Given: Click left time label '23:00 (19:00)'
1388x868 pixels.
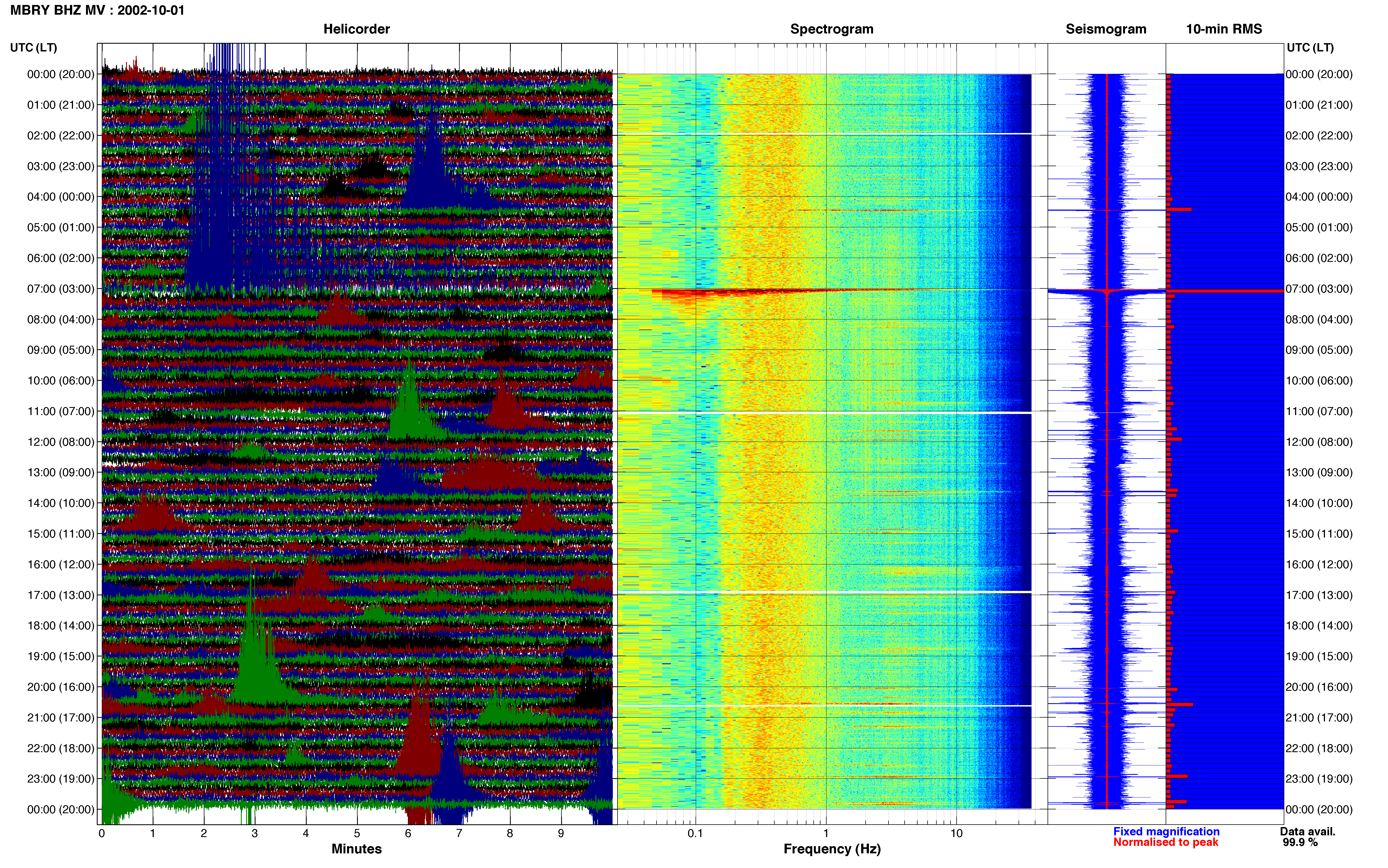Looking at the screenshot, I should 61,779.
